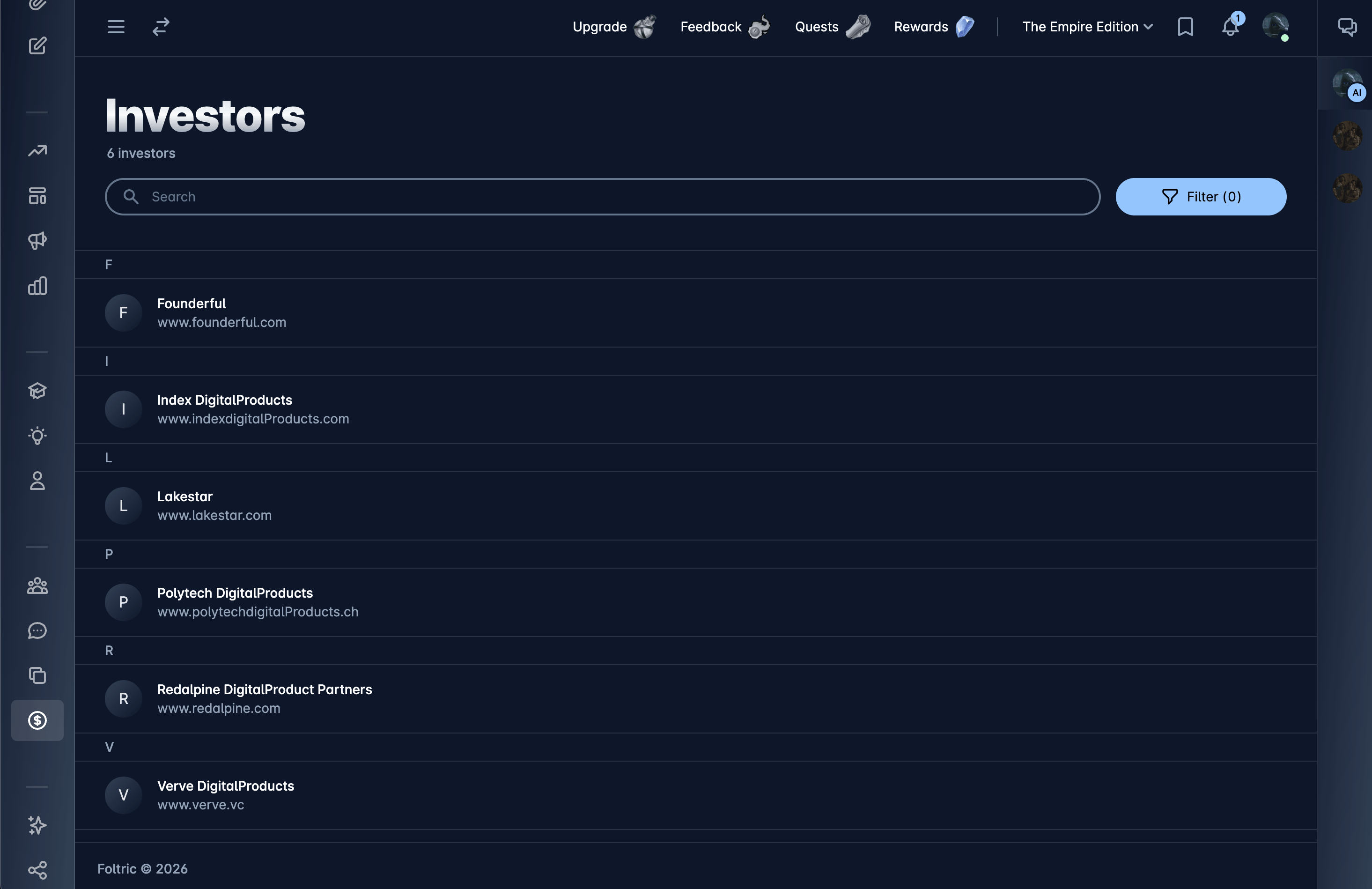Focus the investors Search field
Image resolution: width=1372 pixels, height=889 pixels.
(602, 197)
